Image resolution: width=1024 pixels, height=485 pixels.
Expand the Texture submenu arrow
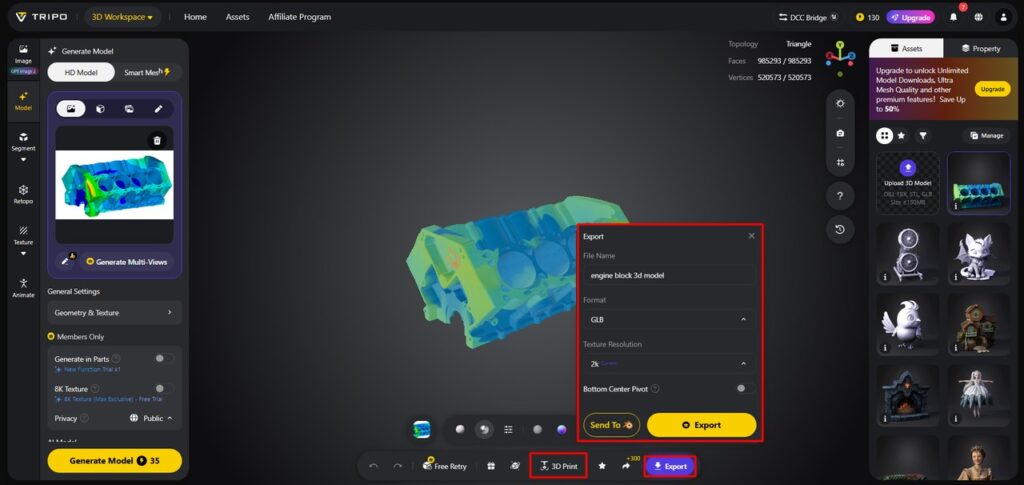click(24, 254)
